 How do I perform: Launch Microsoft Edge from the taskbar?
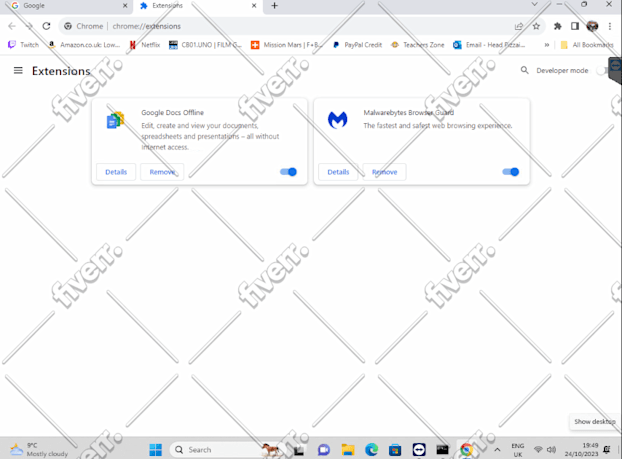(x=371, y=449)
